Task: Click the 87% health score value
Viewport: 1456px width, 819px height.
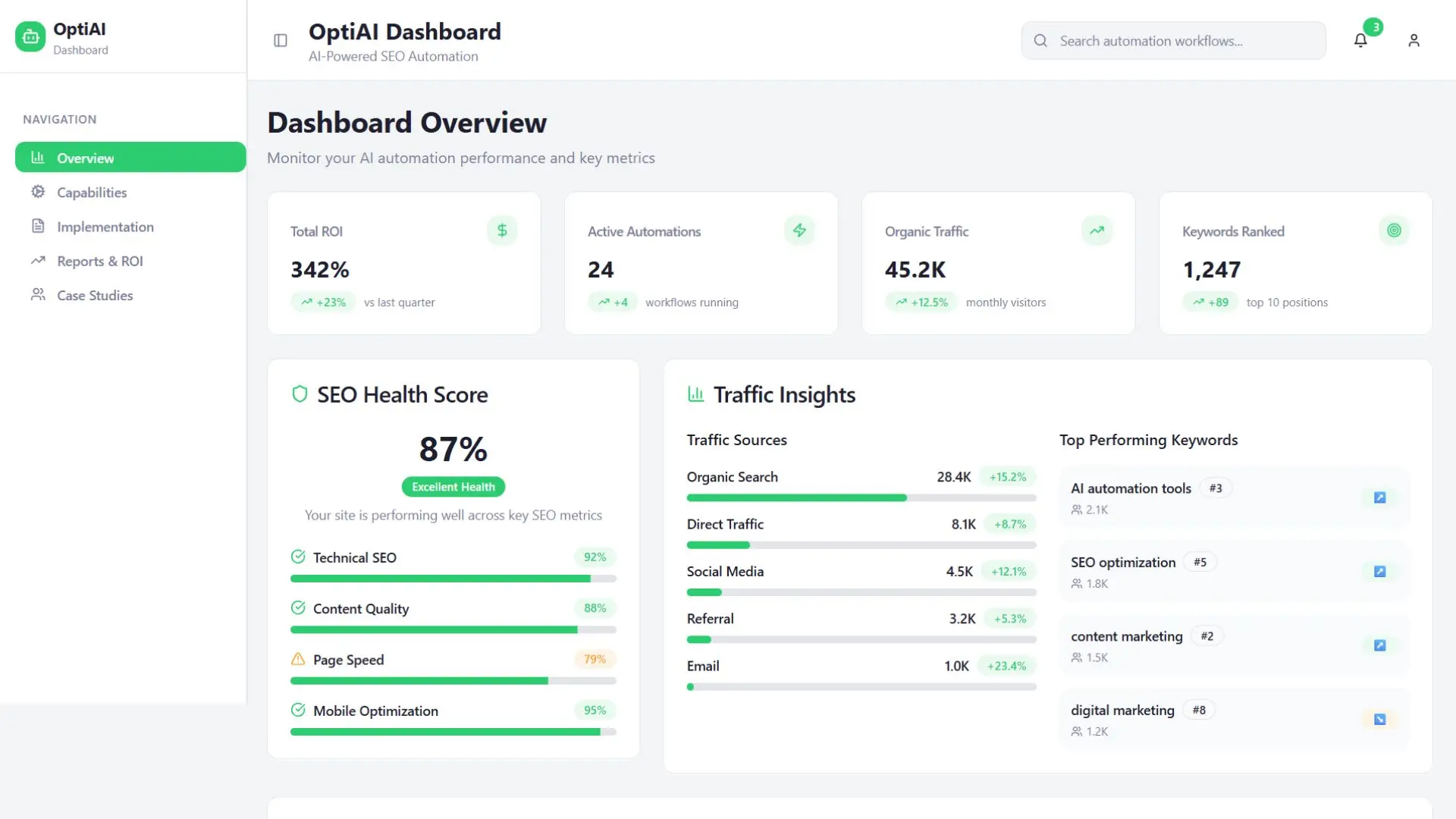Action: (453, 449)
